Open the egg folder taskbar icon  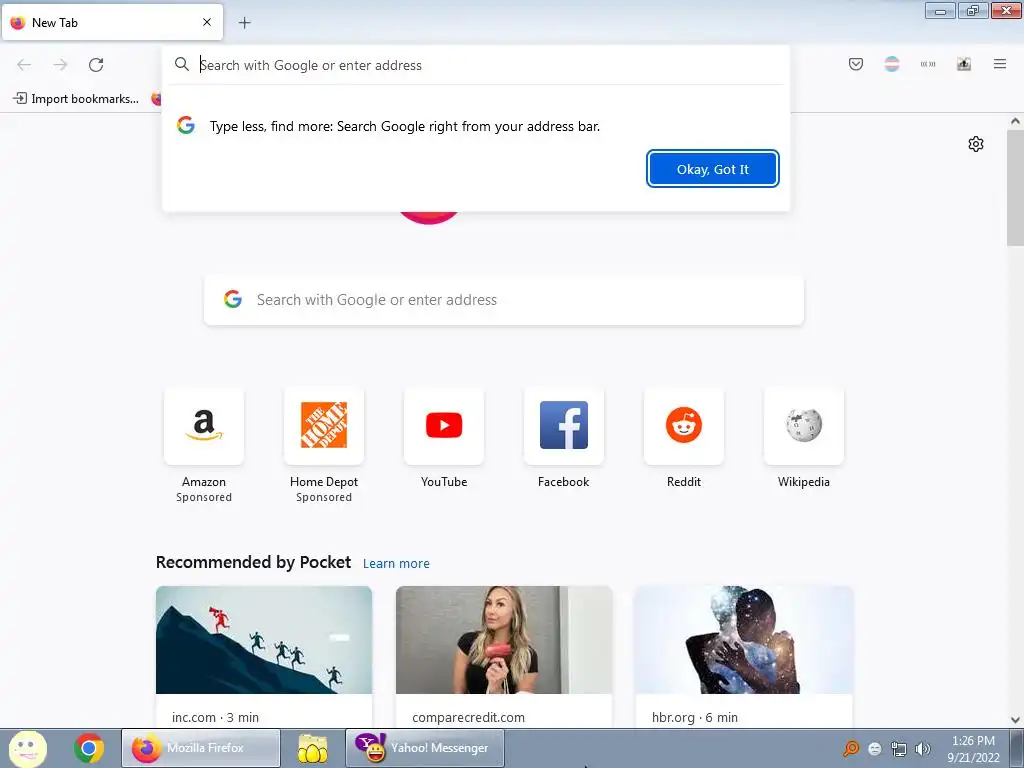coord(313,748)
